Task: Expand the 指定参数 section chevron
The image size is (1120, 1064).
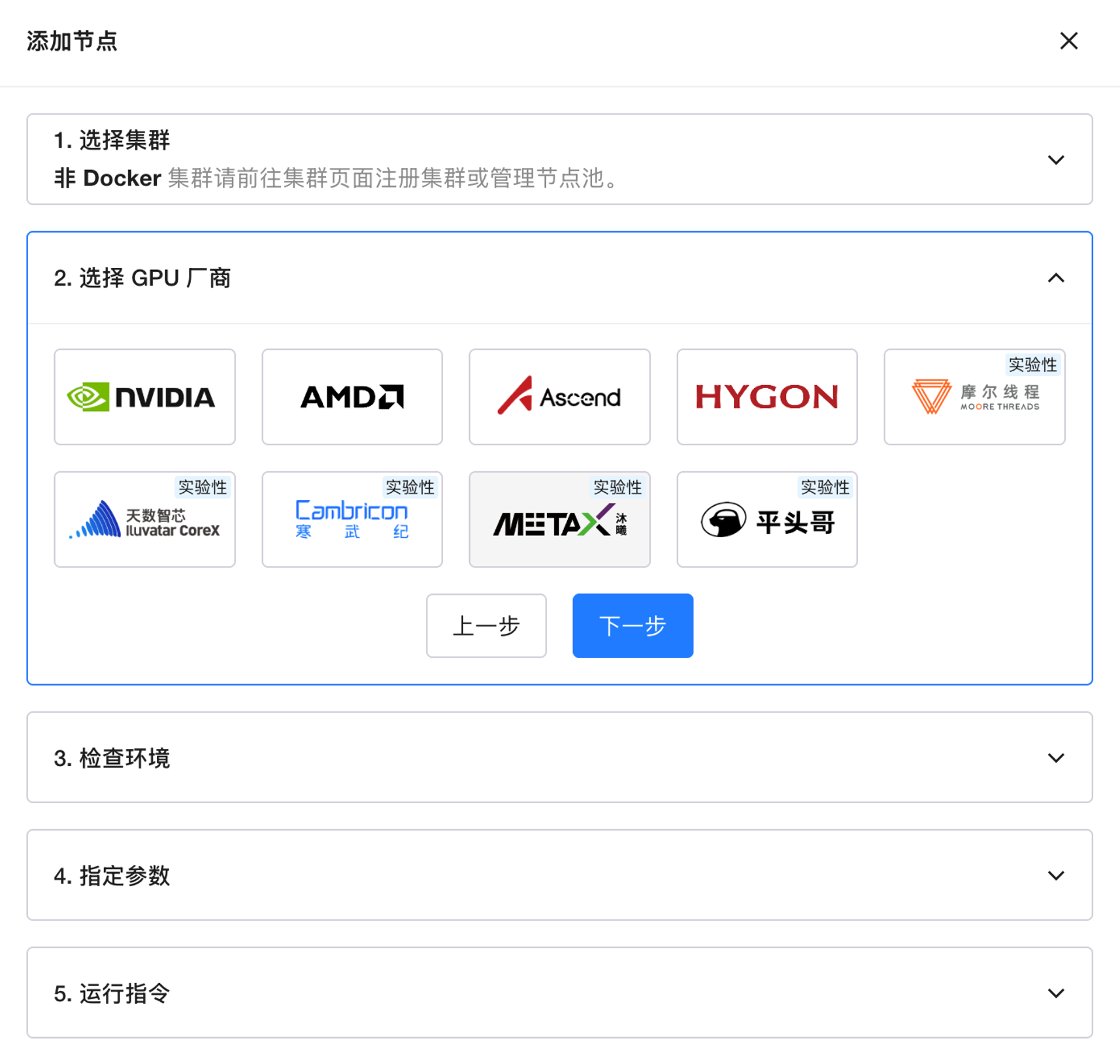Action: pos(1055,875)
